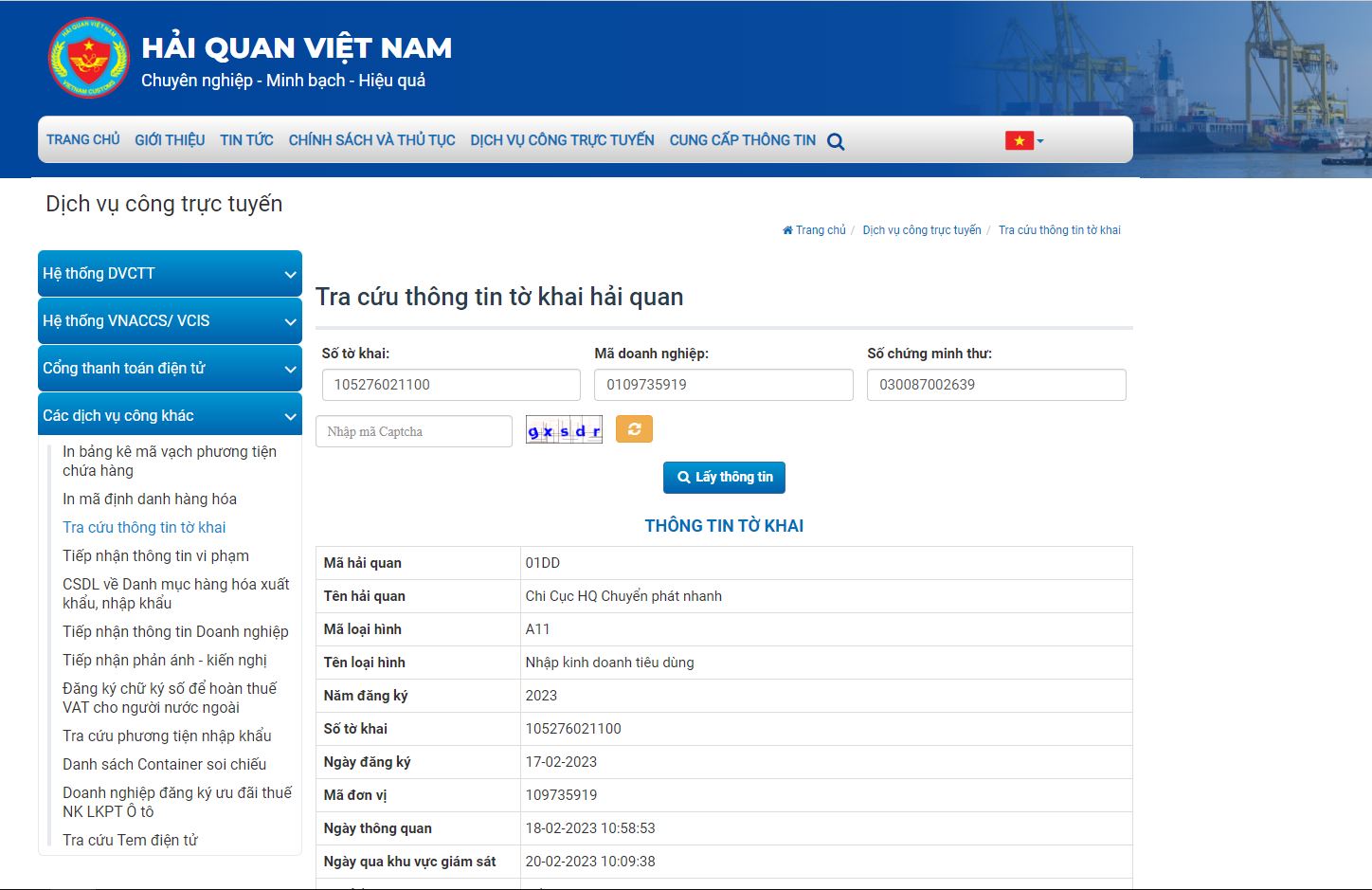Open Tra cứu phương tiện nhập khẩu link
The image size is (1372, 890).
(167, 736)
